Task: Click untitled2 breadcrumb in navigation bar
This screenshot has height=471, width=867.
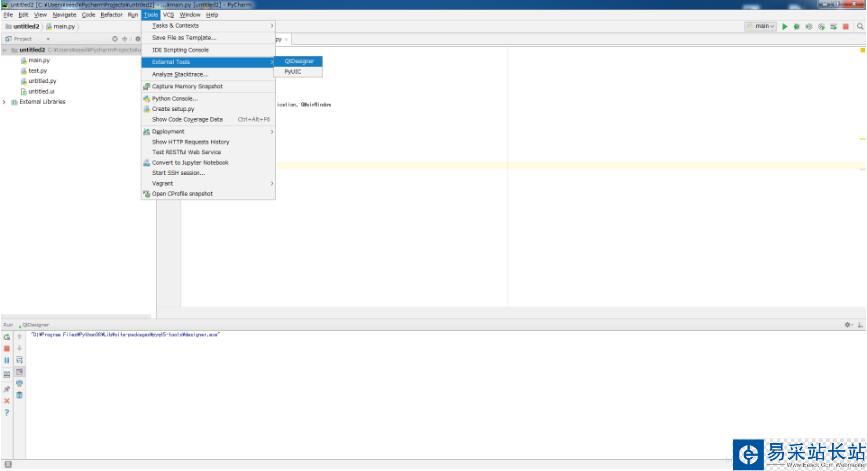Action: (23, 27)
